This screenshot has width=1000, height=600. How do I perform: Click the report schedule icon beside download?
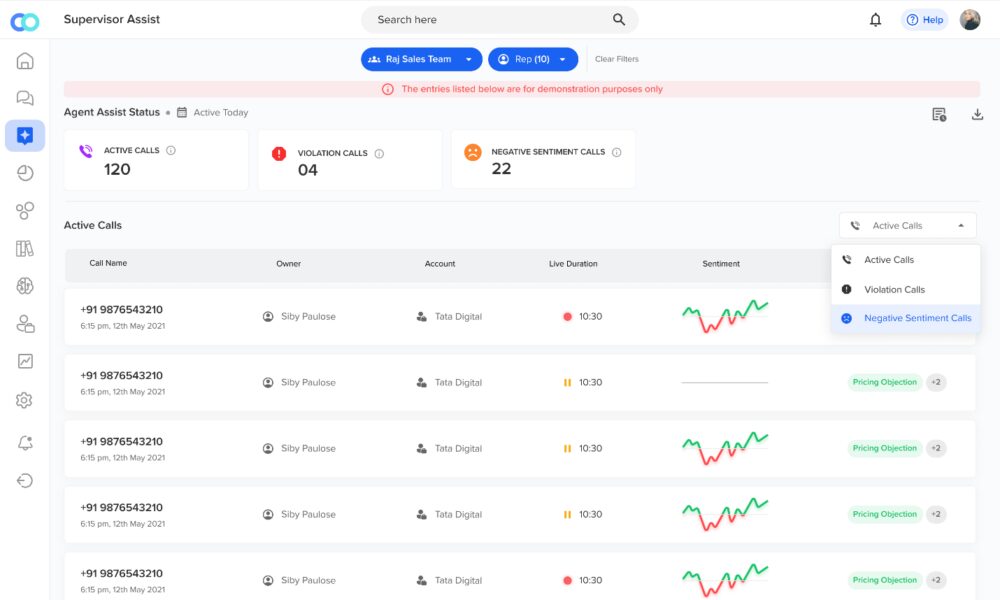939,115
